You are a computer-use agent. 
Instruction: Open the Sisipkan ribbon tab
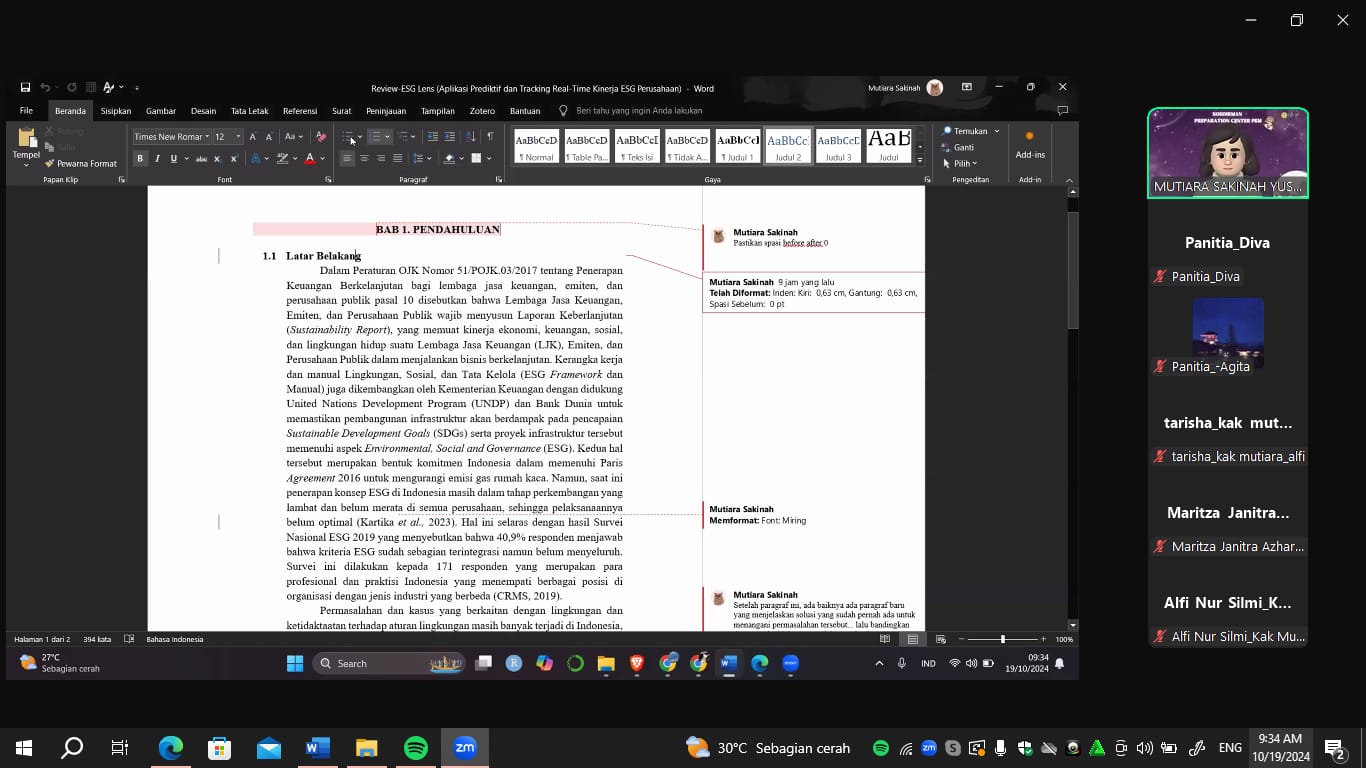tap(116, 111)
